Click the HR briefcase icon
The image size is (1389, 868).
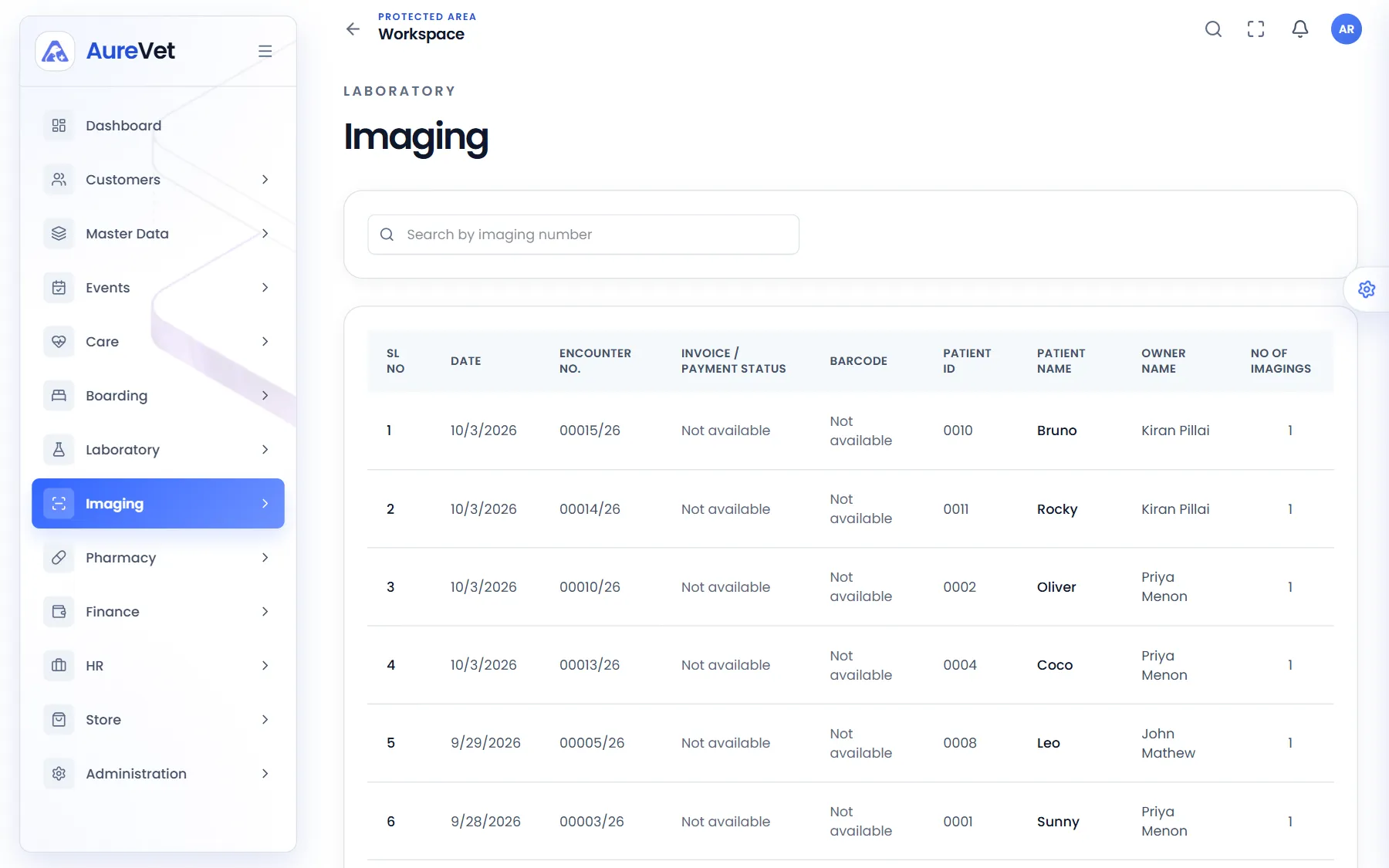(x=59, y=666)
